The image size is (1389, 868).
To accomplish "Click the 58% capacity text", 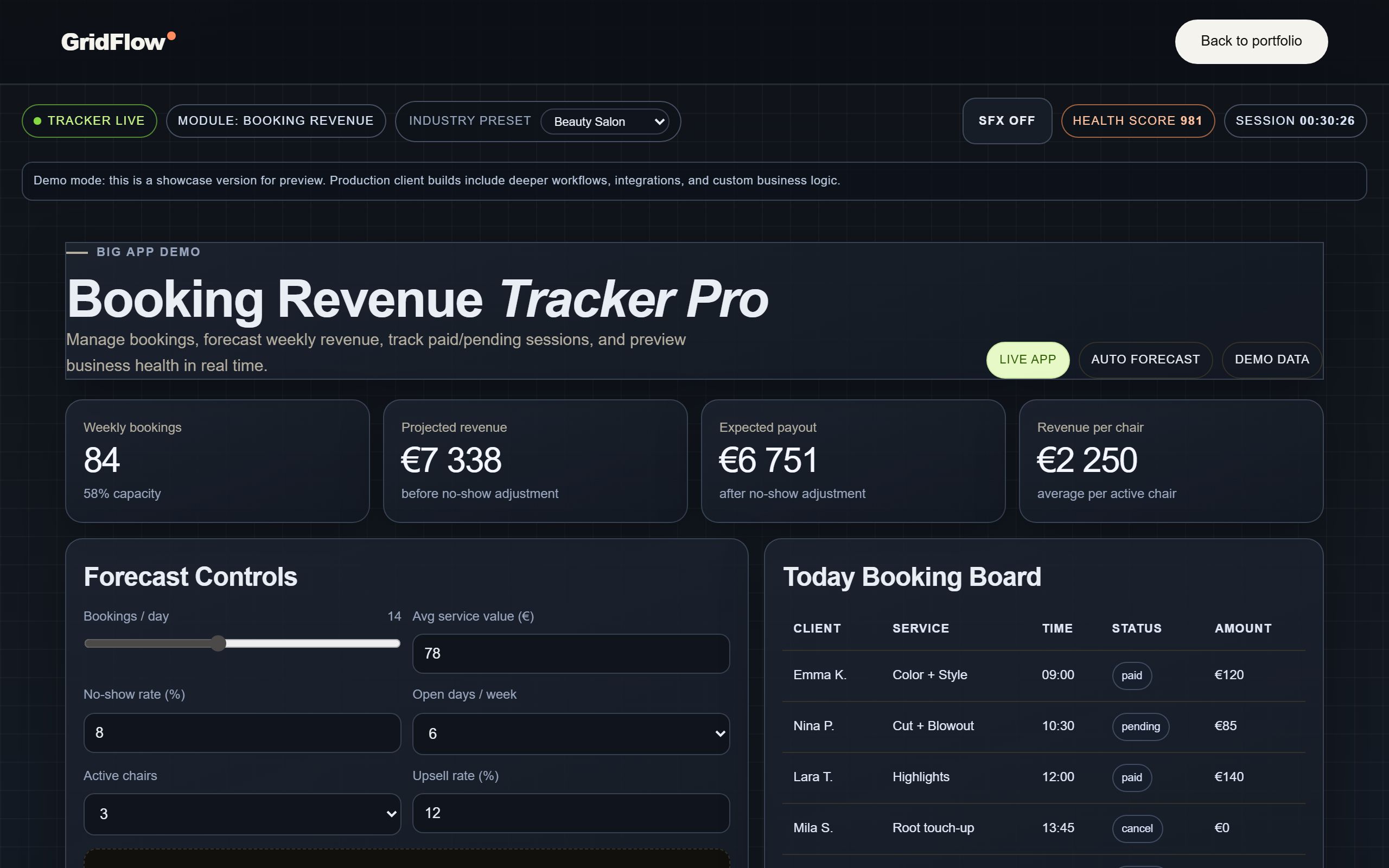I will tap(122, 494).
